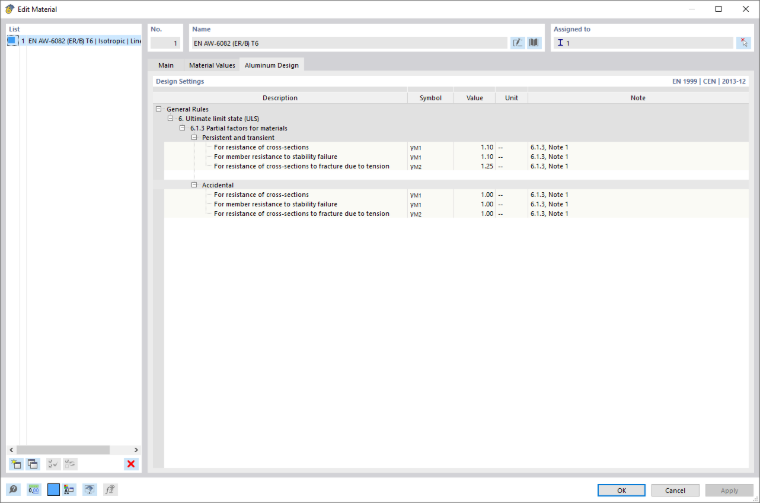Screen dimensions: 760x503
Task: Click the Symbol column header
Action: pyautogui.click(x=430, y=97)
